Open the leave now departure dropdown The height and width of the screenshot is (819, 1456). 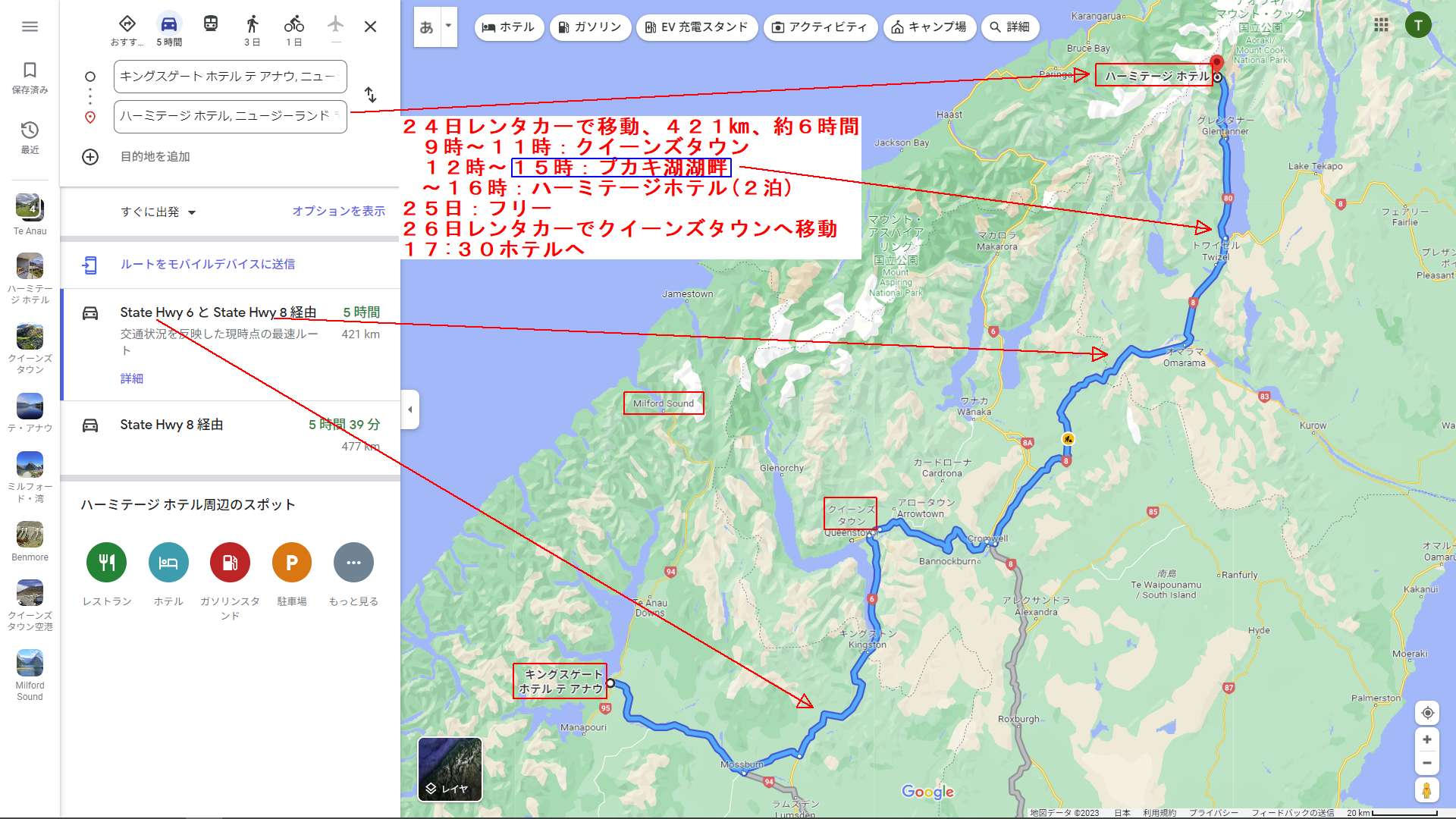(158, 212)
